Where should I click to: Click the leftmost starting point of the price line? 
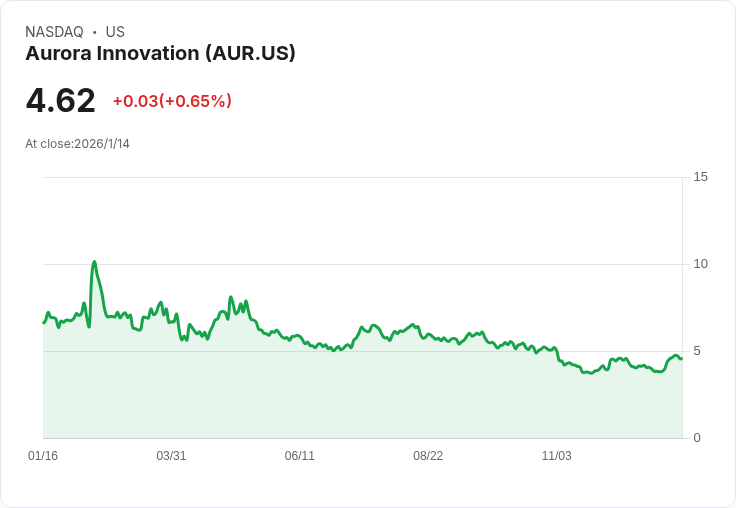tap(44, 322)
